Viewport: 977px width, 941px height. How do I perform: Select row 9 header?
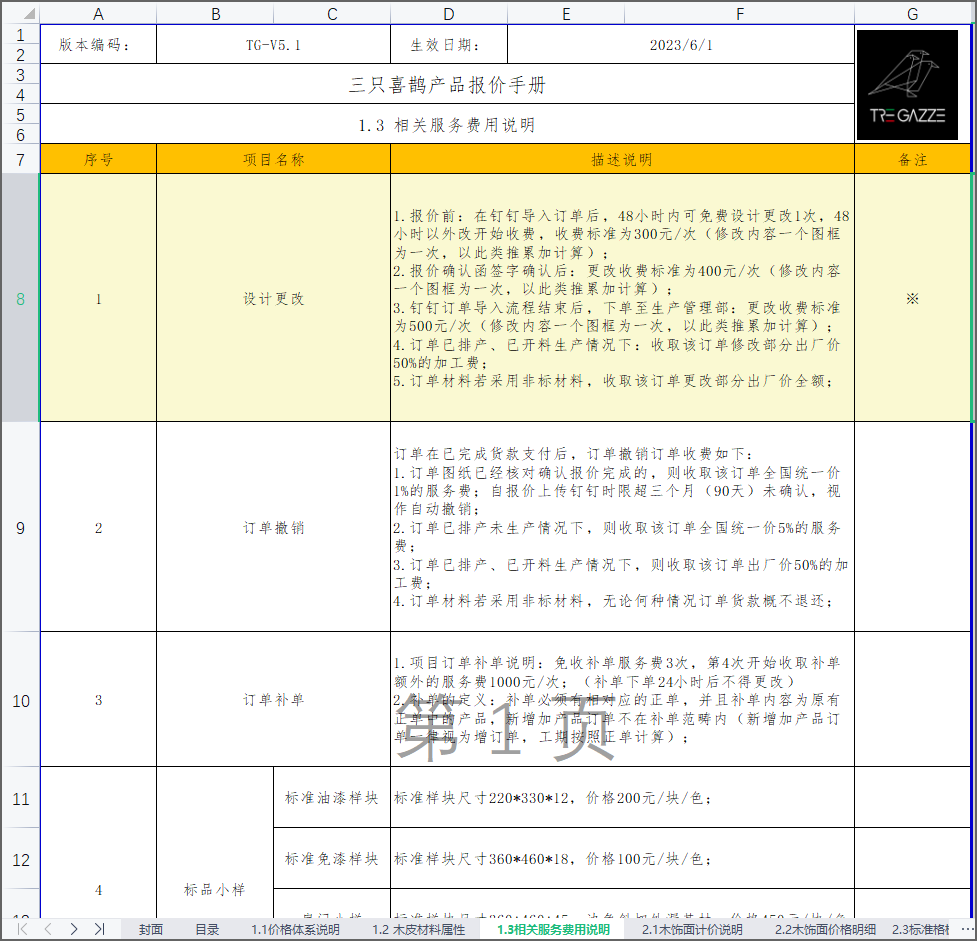coord(21,527)
